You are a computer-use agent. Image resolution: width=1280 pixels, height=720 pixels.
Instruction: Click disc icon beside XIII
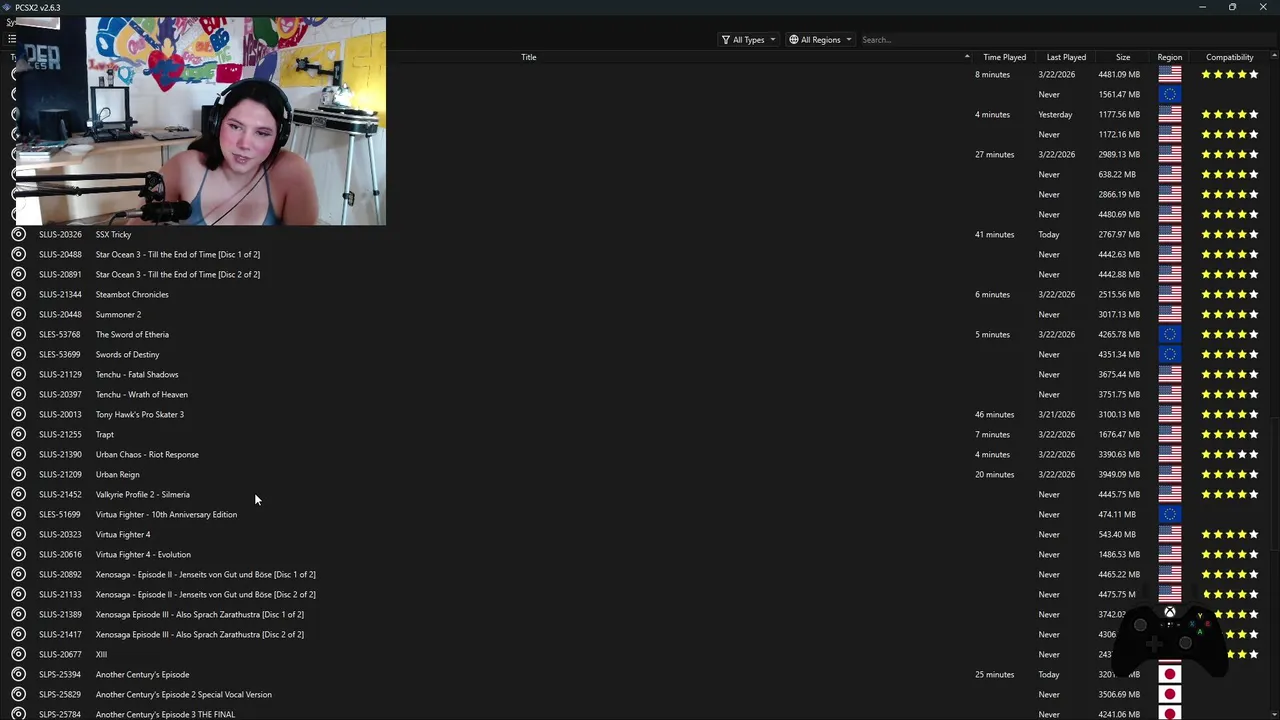[18, 654]
